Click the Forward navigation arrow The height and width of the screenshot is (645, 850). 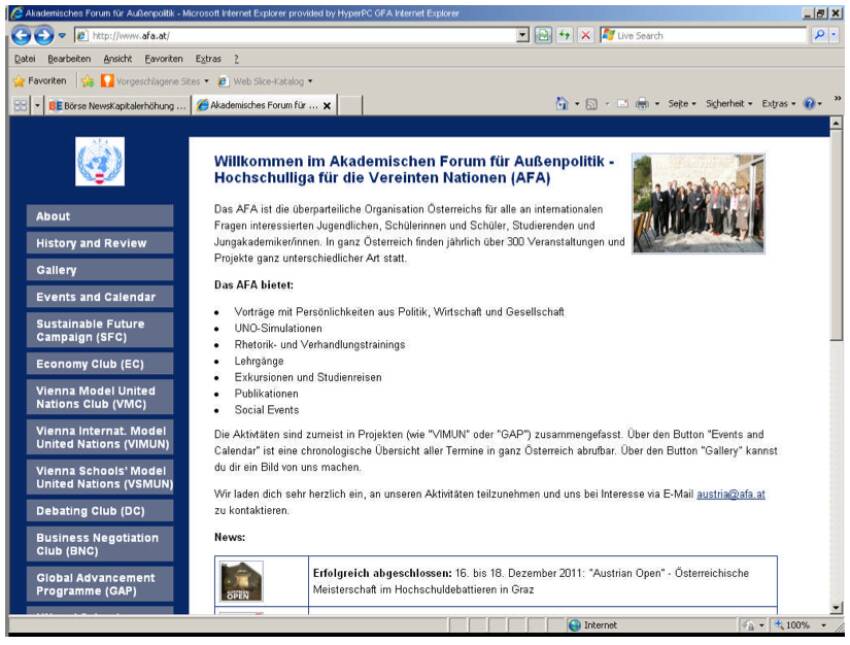[x=44, y=35]
